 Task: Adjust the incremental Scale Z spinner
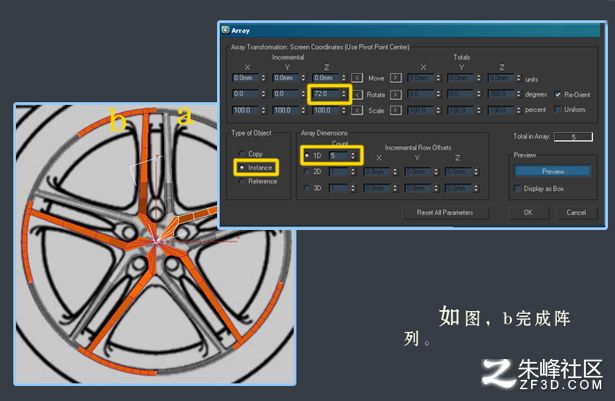(x=344, y=110)
